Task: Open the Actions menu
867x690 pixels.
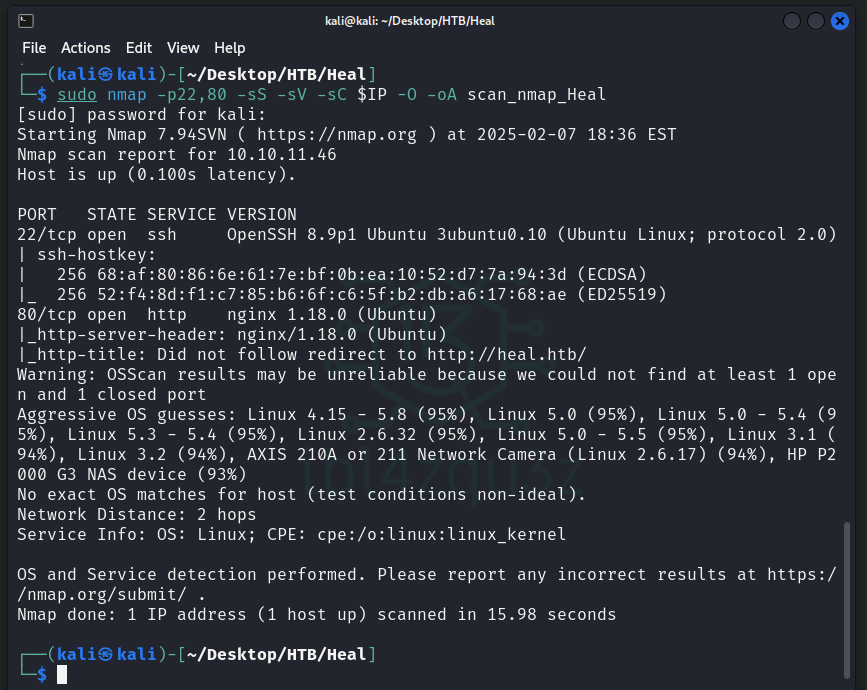Action: pos(86,48)
